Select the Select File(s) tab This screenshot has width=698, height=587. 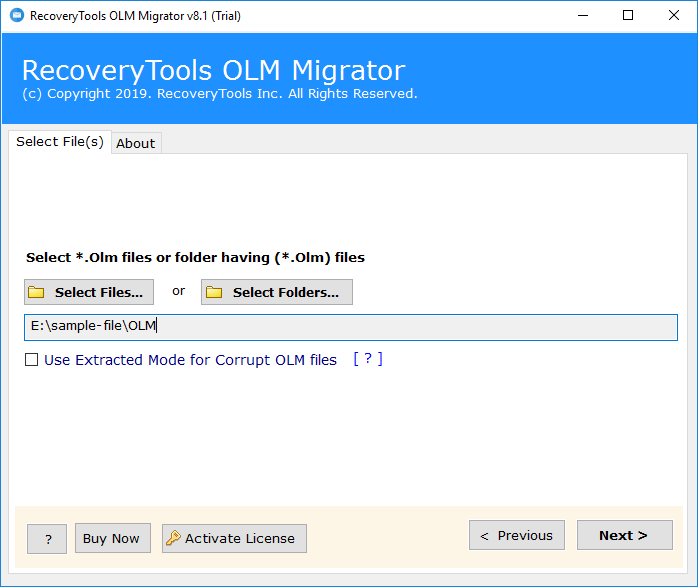60,142
